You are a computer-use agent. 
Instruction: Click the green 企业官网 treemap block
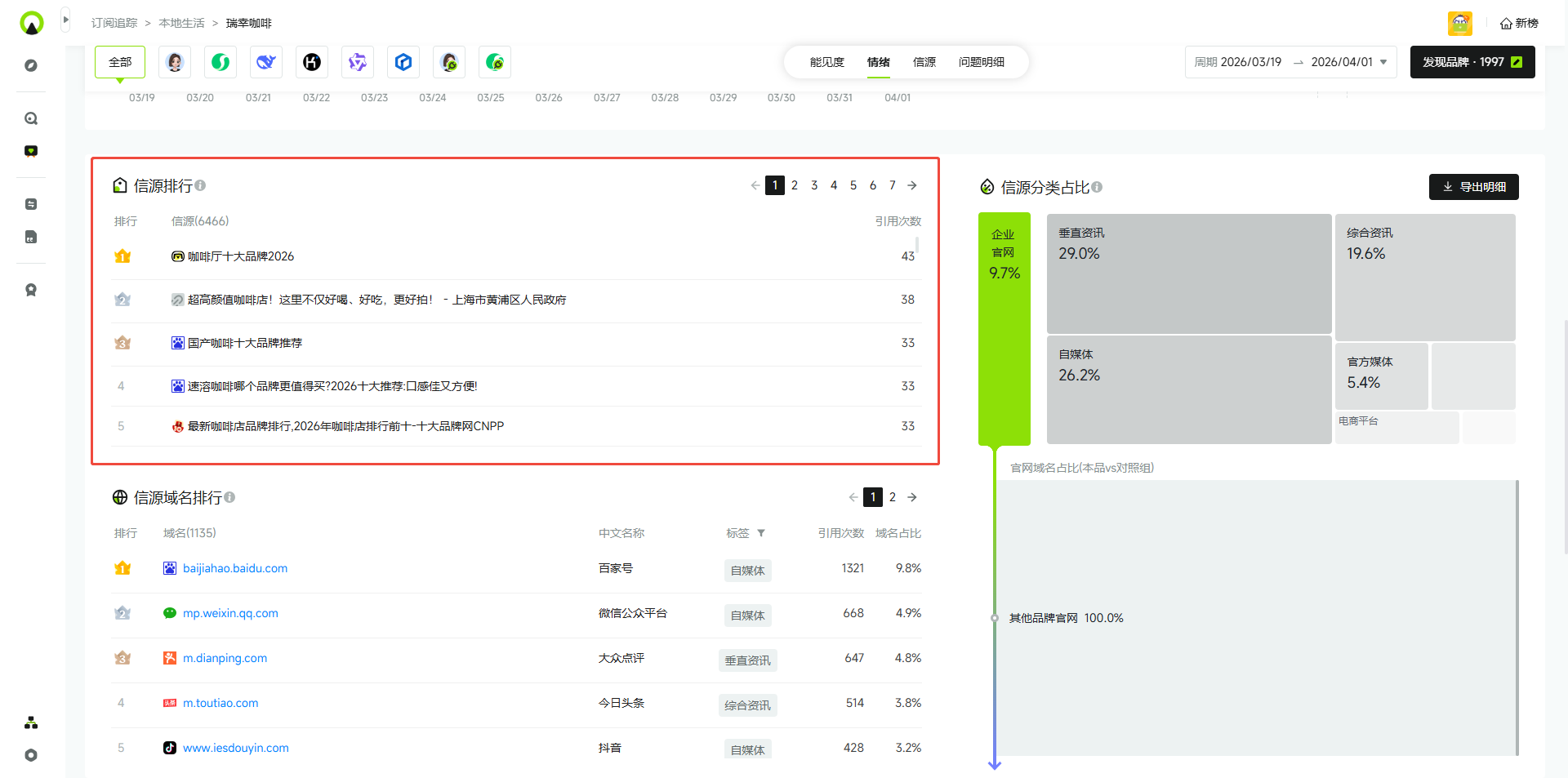(1004, 328)
